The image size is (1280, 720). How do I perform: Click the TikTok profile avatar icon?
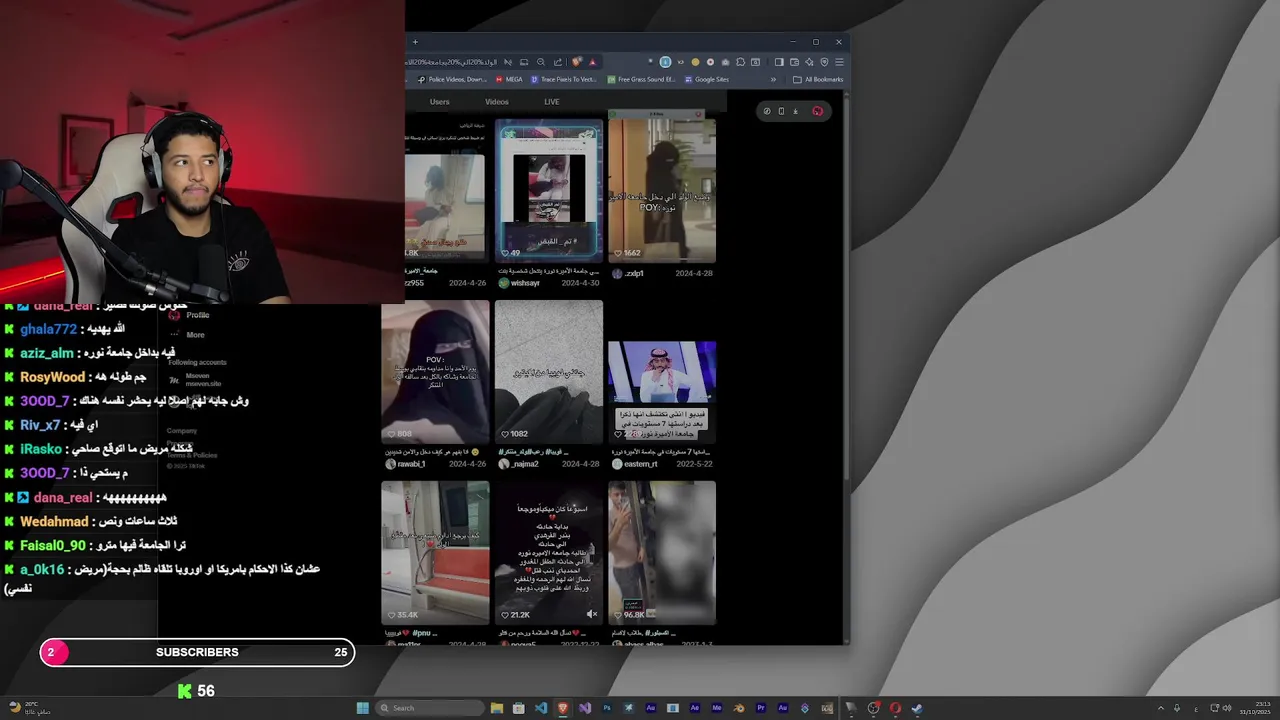818,111
